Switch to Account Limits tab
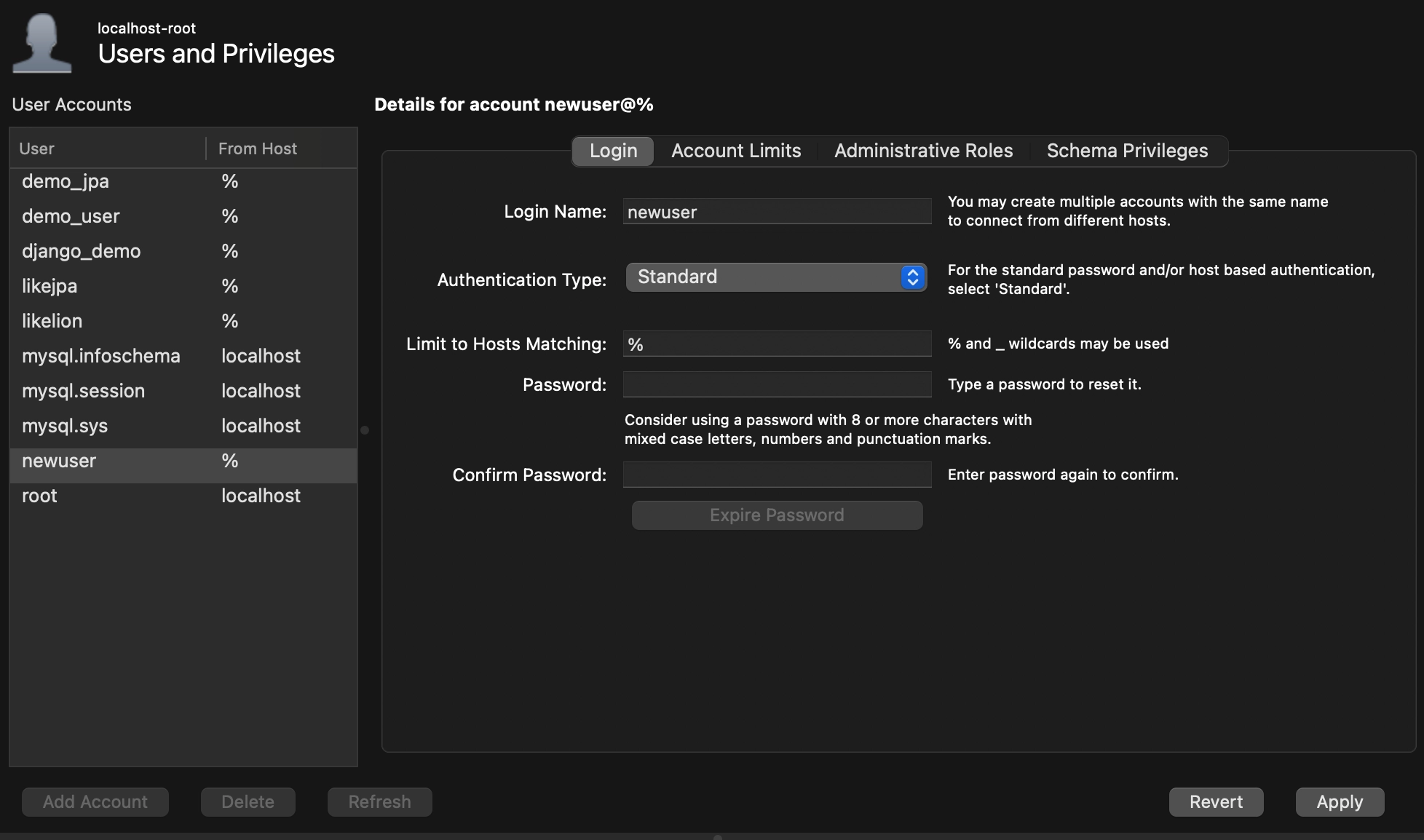Viewport: 1424px width, 840px height. pos(735,151)
